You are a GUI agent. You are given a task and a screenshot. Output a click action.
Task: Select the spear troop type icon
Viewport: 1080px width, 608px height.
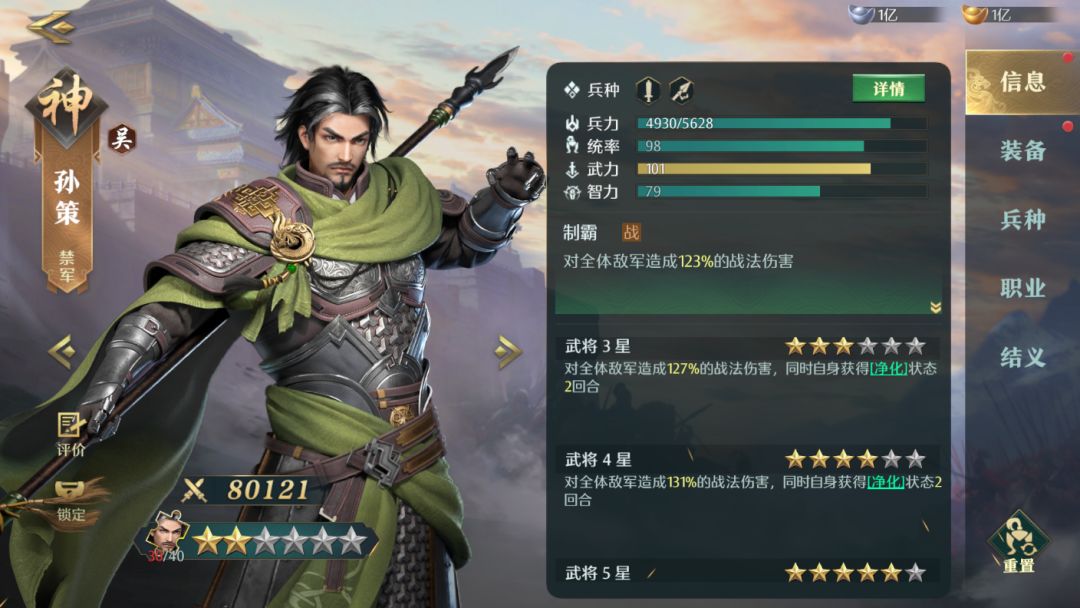coord(681,90)
